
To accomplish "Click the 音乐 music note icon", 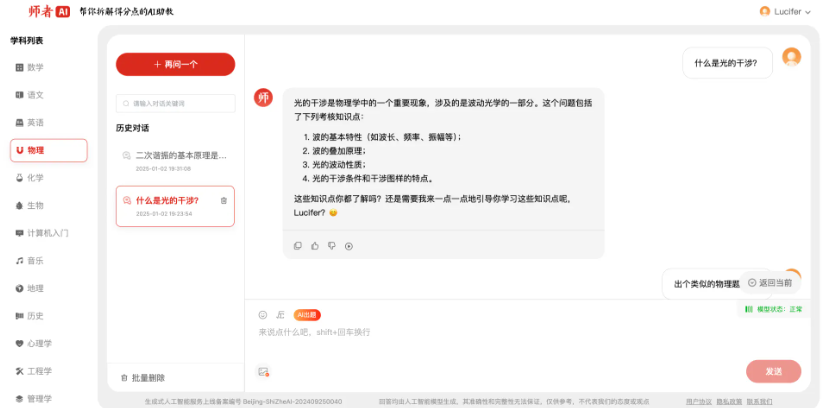I will click(x=19, y=261).
